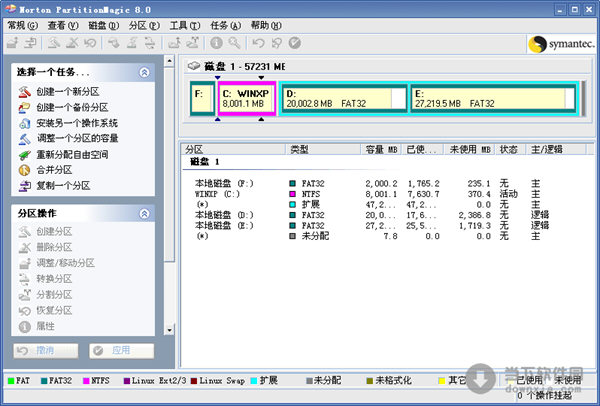Click the resize/move partition icon that starts the toolbar

[13, 43]
